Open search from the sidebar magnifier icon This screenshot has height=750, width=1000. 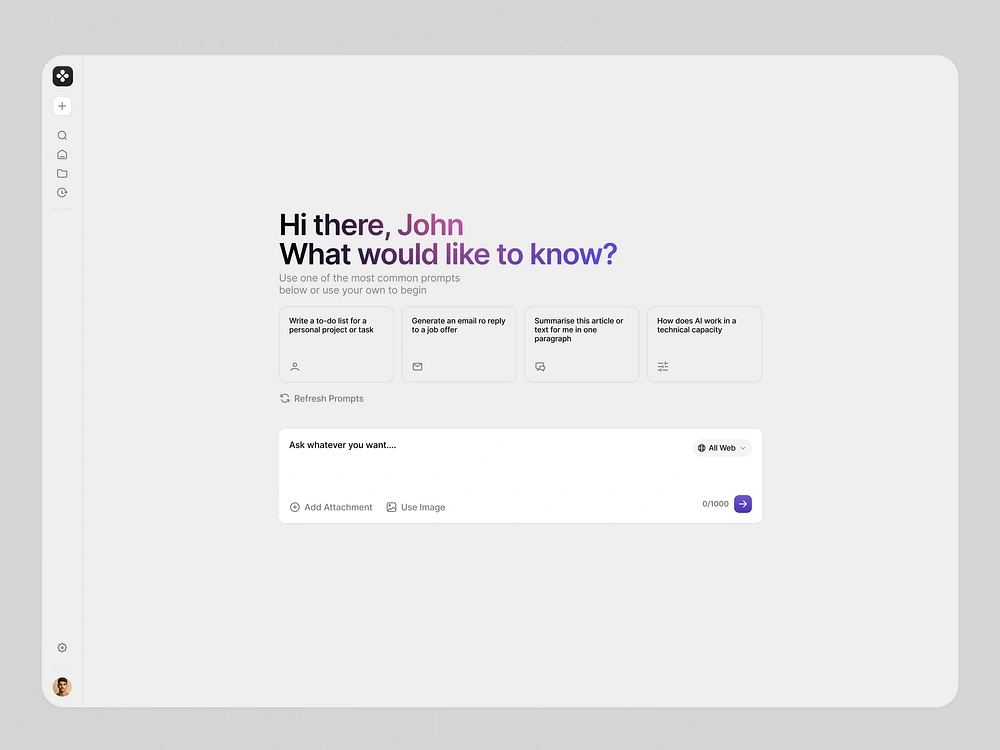click(62, 135)
